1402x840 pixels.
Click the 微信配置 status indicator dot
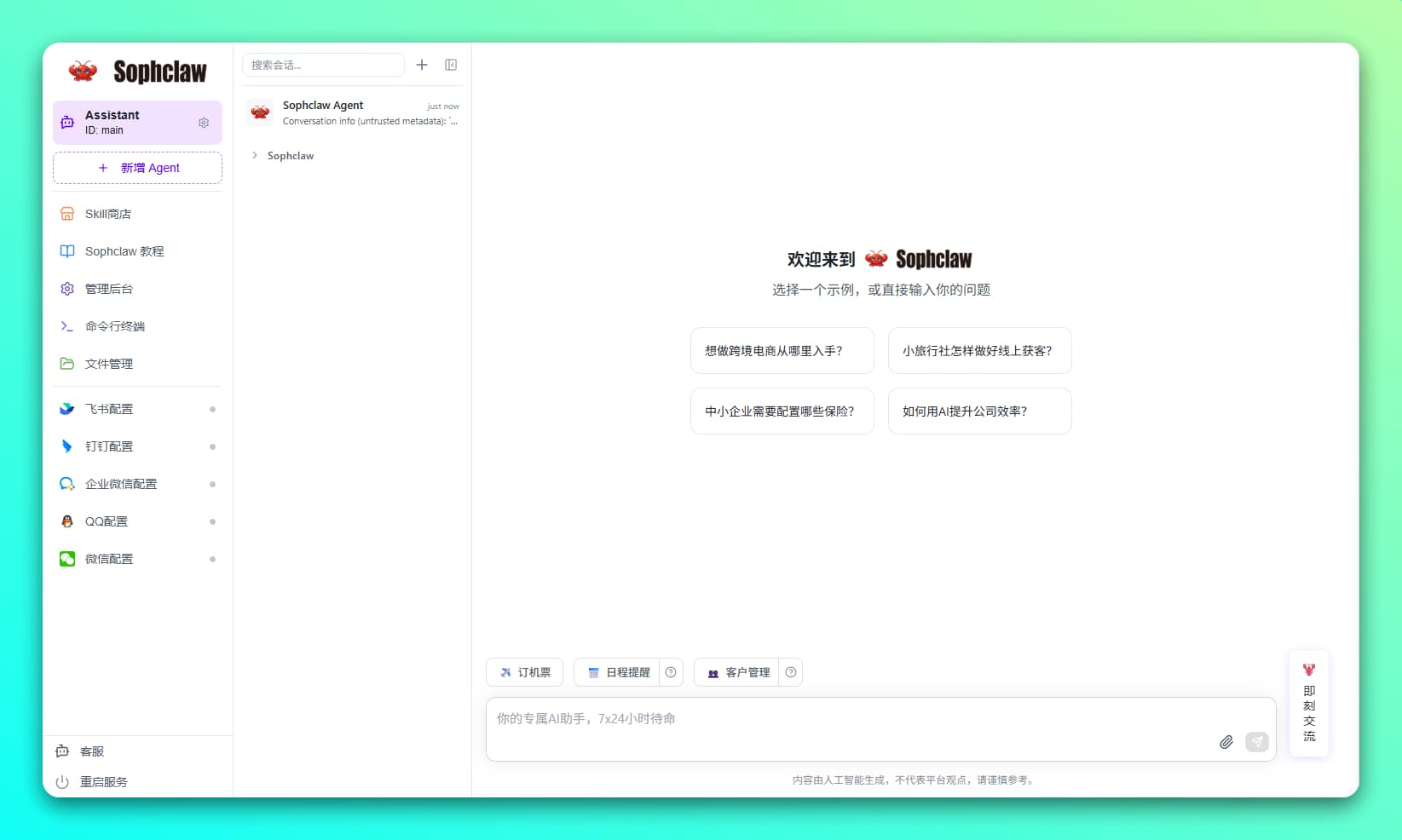(212, 560)
